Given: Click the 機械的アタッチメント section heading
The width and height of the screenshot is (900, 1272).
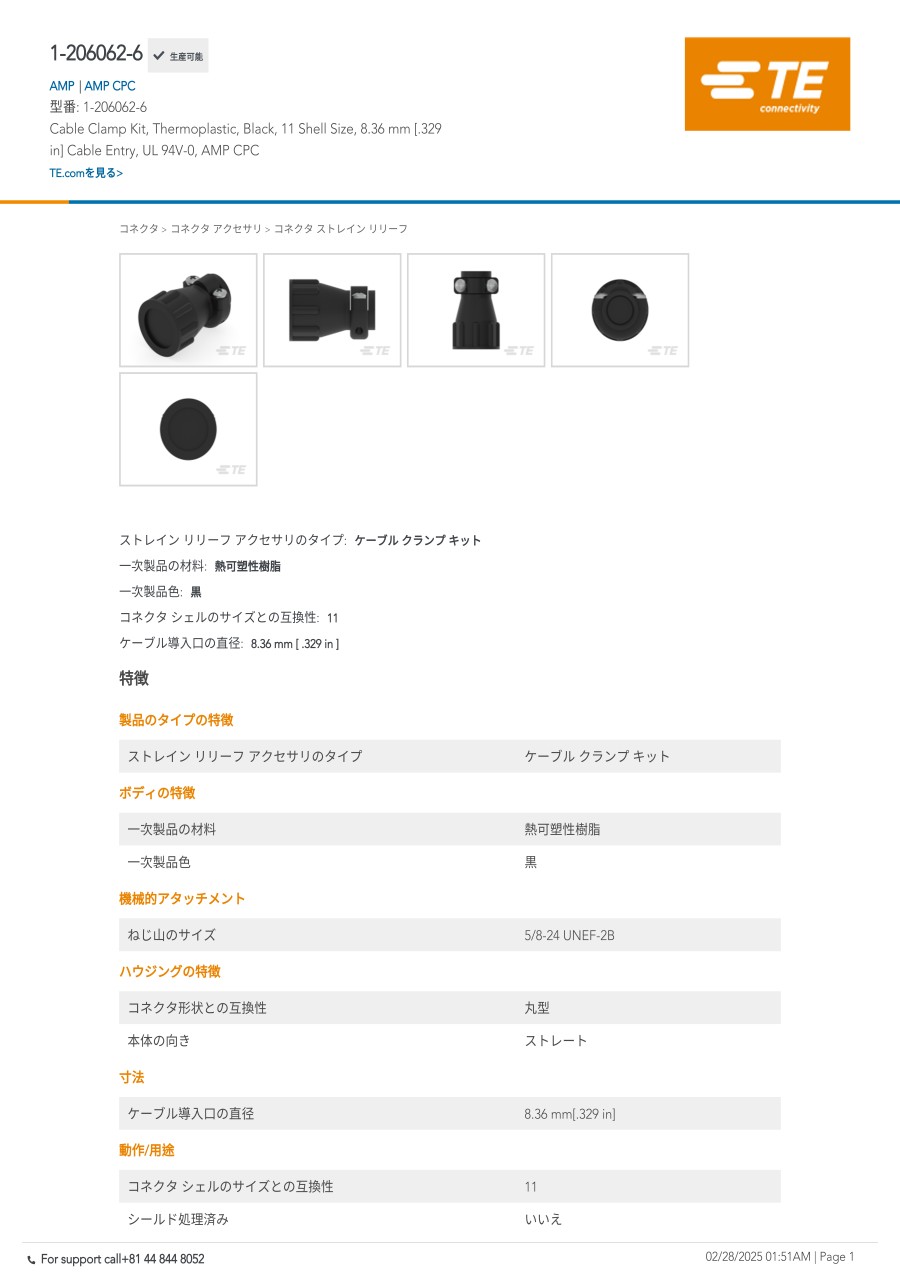Looking at the screenshot, I should pyautogui.click(x=182, y=899).
